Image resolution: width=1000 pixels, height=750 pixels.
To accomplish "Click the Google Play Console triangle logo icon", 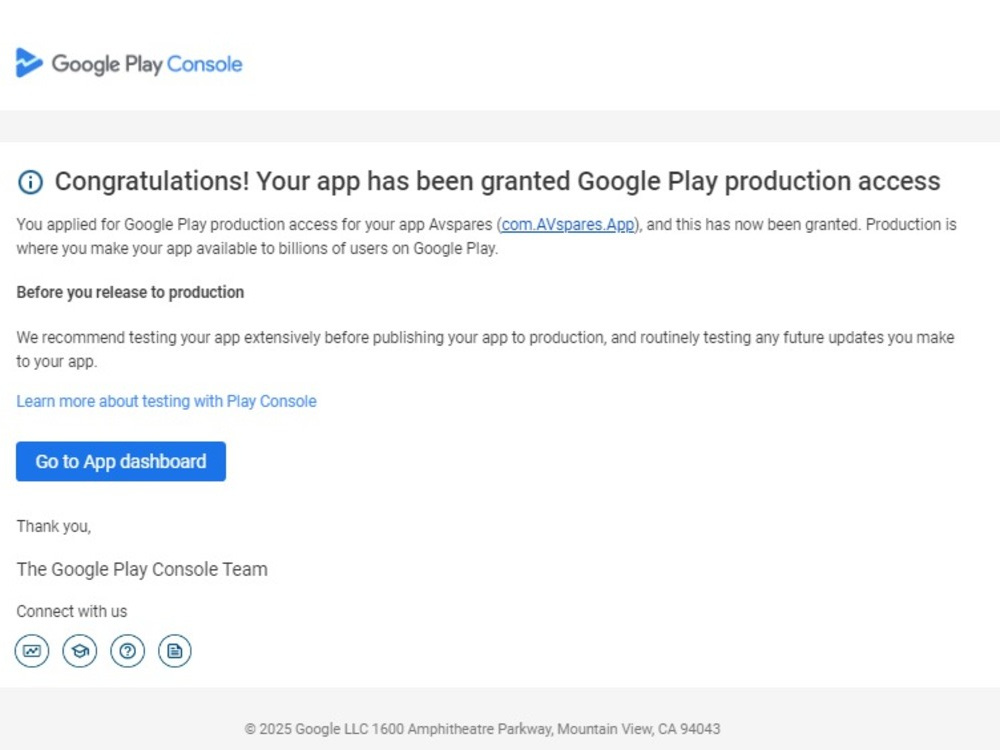I will click(x=29, y=62).
